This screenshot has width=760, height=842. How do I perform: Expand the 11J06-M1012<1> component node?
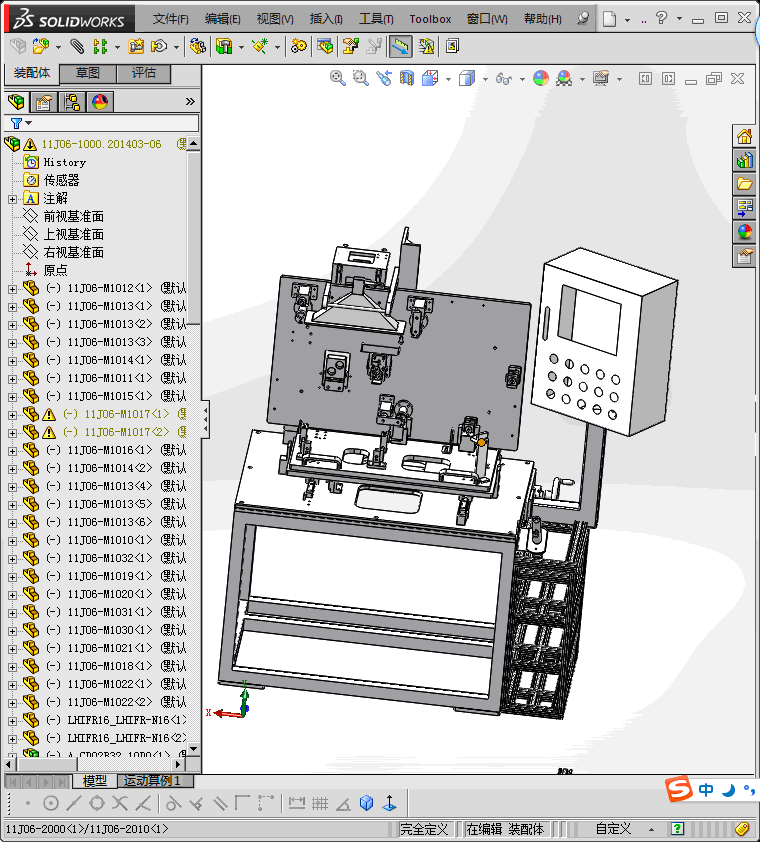12,289
